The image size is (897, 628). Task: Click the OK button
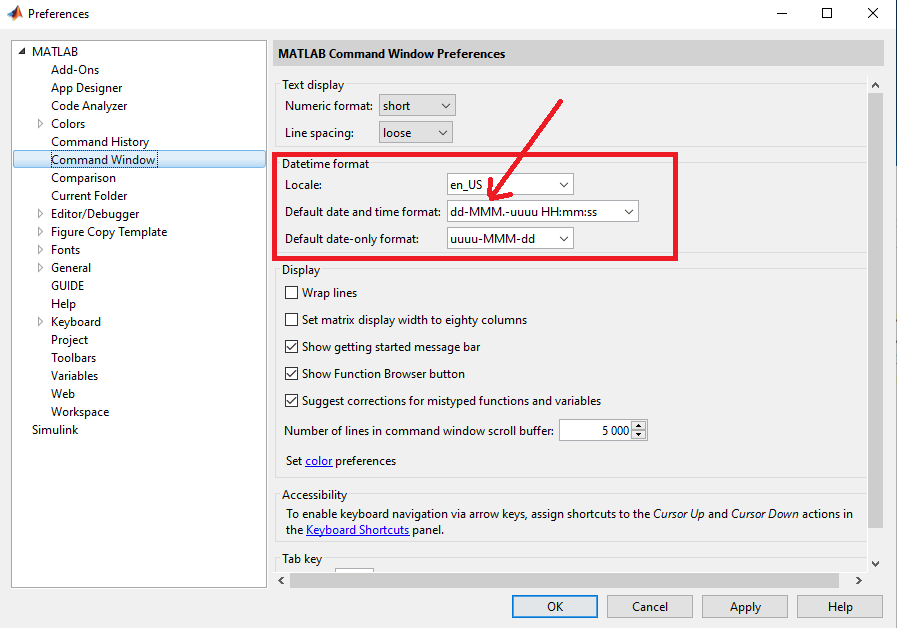click(555, 606)
